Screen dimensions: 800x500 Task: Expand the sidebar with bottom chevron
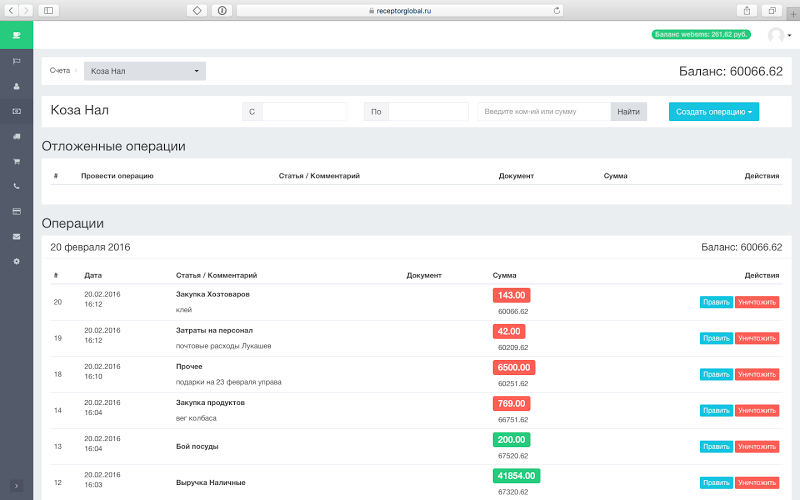[x=16, y=486]
